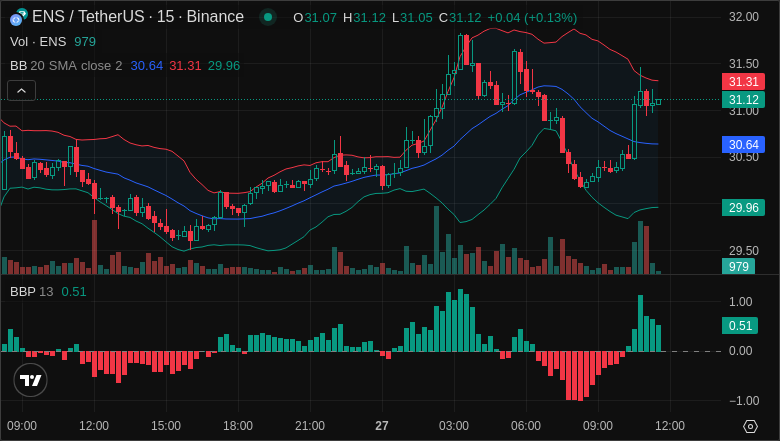Click the green market status dot
The image size is (780, 441).
click(268, 17)
